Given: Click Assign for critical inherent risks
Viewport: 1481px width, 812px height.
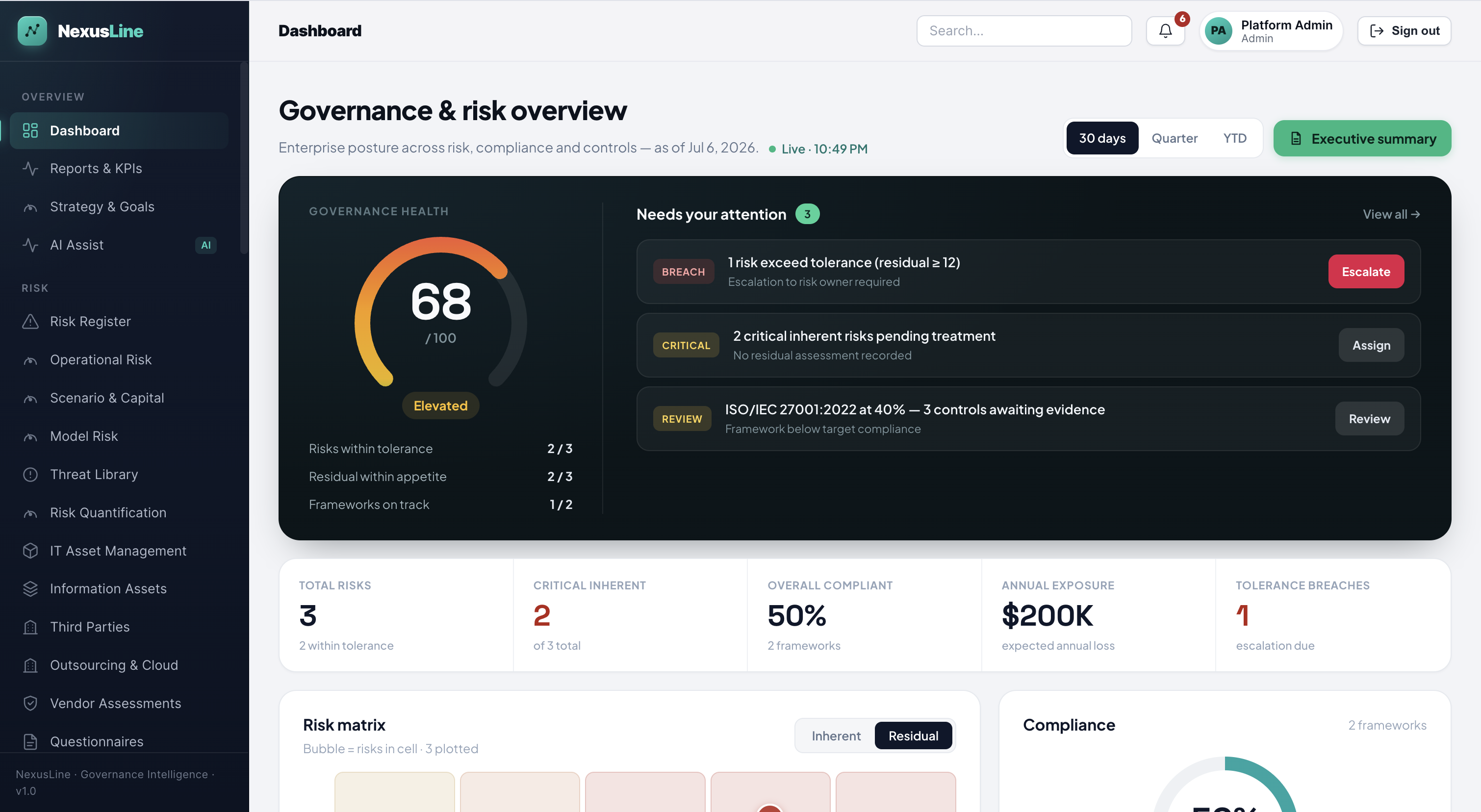Looking at the screenshot, I should tap(1371, 345).
